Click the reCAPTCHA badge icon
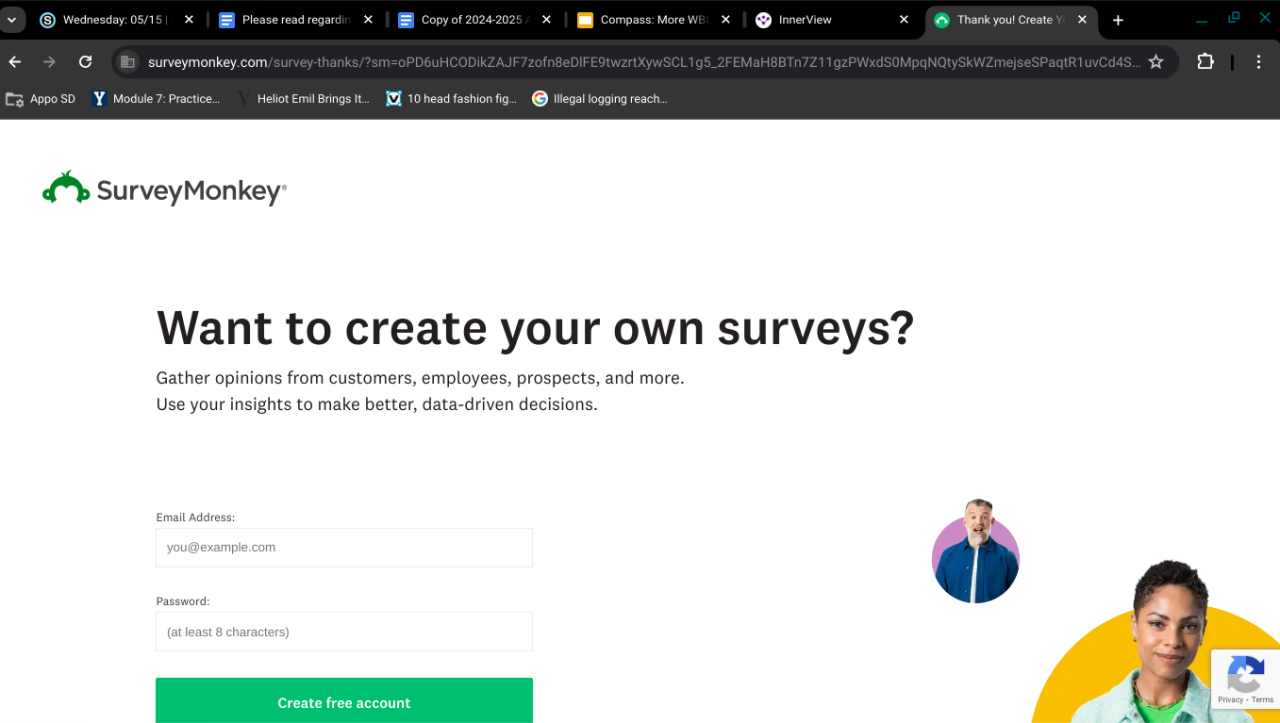 tap(1245, 673)
